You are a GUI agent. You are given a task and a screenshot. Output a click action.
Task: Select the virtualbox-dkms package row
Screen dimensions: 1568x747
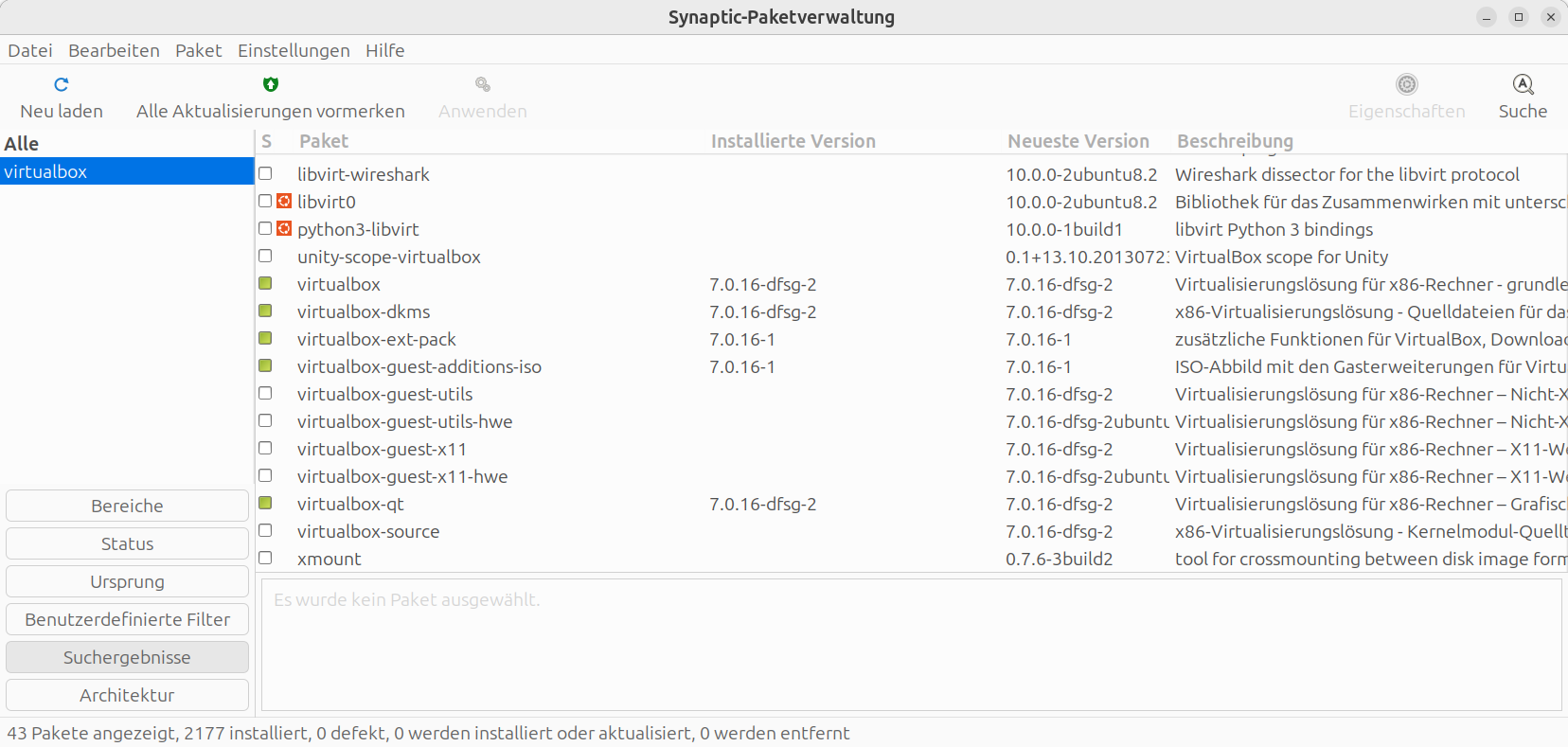coord(912,311)
